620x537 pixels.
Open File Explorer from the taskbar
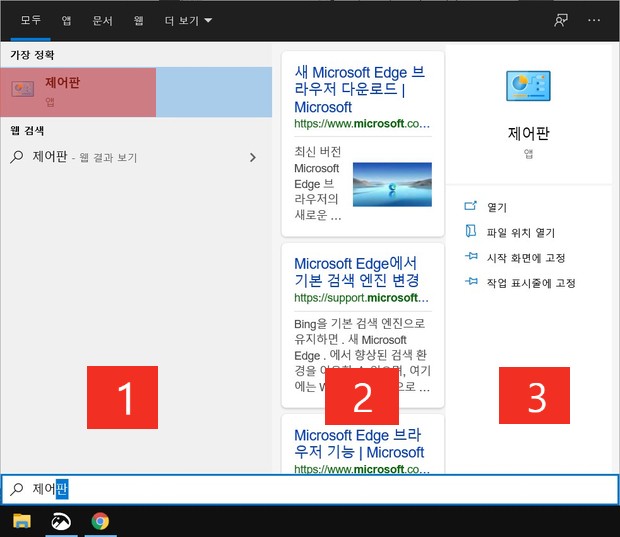pos(22,521)
